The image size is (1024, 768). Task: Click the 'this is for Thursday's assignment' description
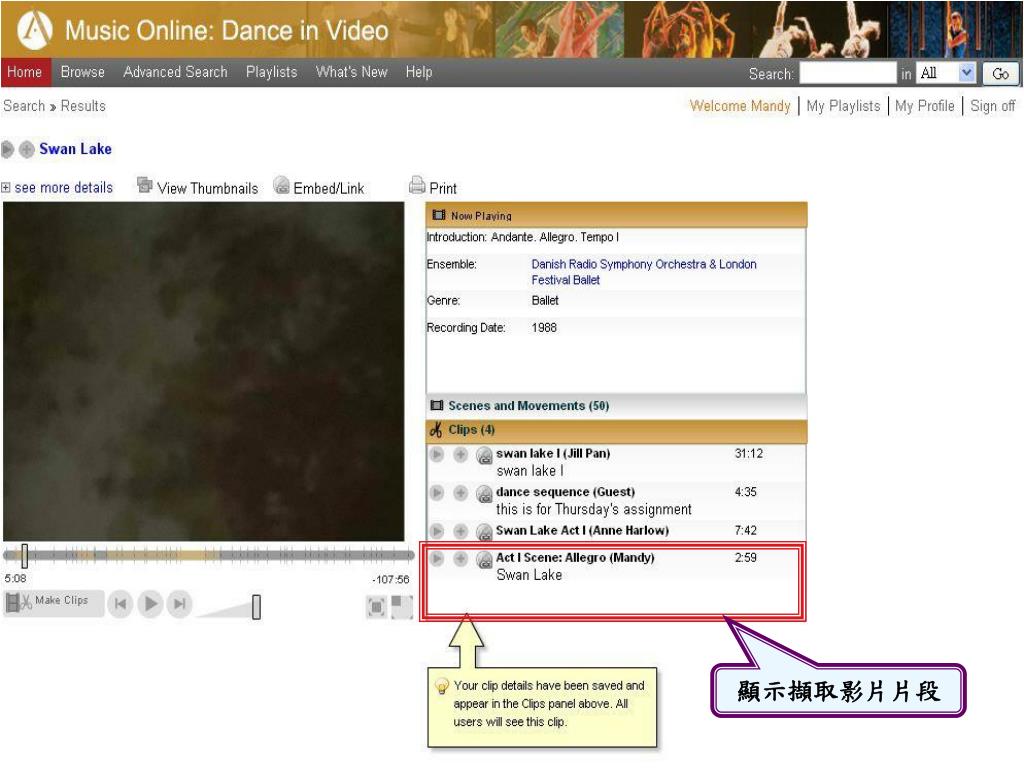[x=594, y=509]
